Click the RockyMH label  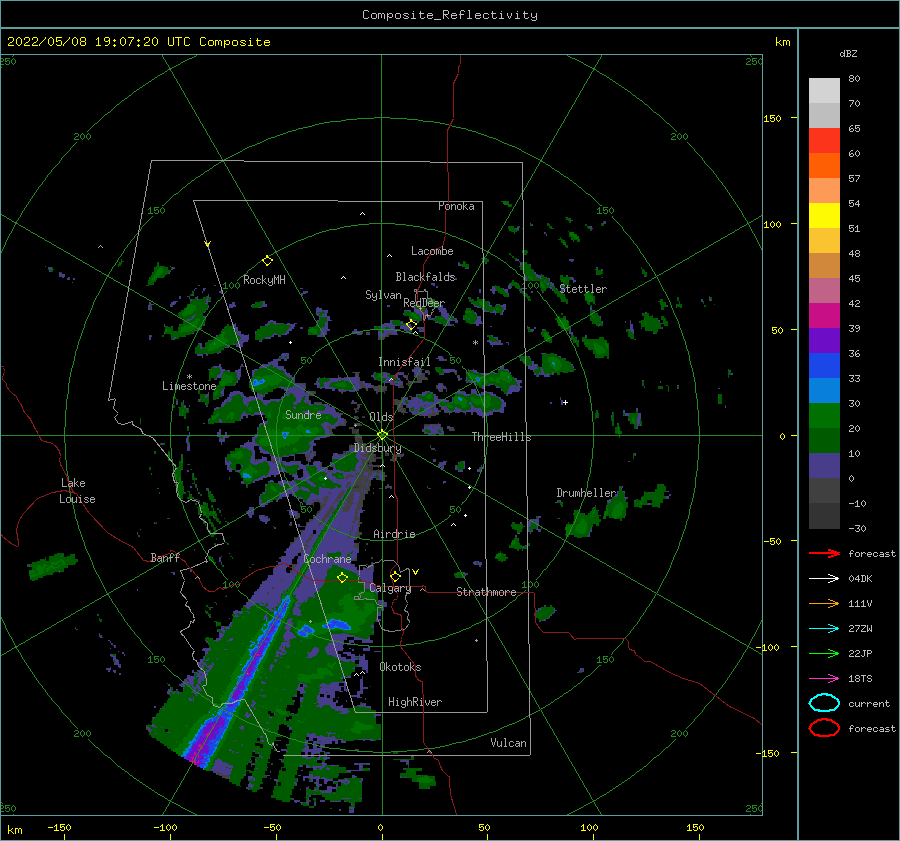pos(264,280)
